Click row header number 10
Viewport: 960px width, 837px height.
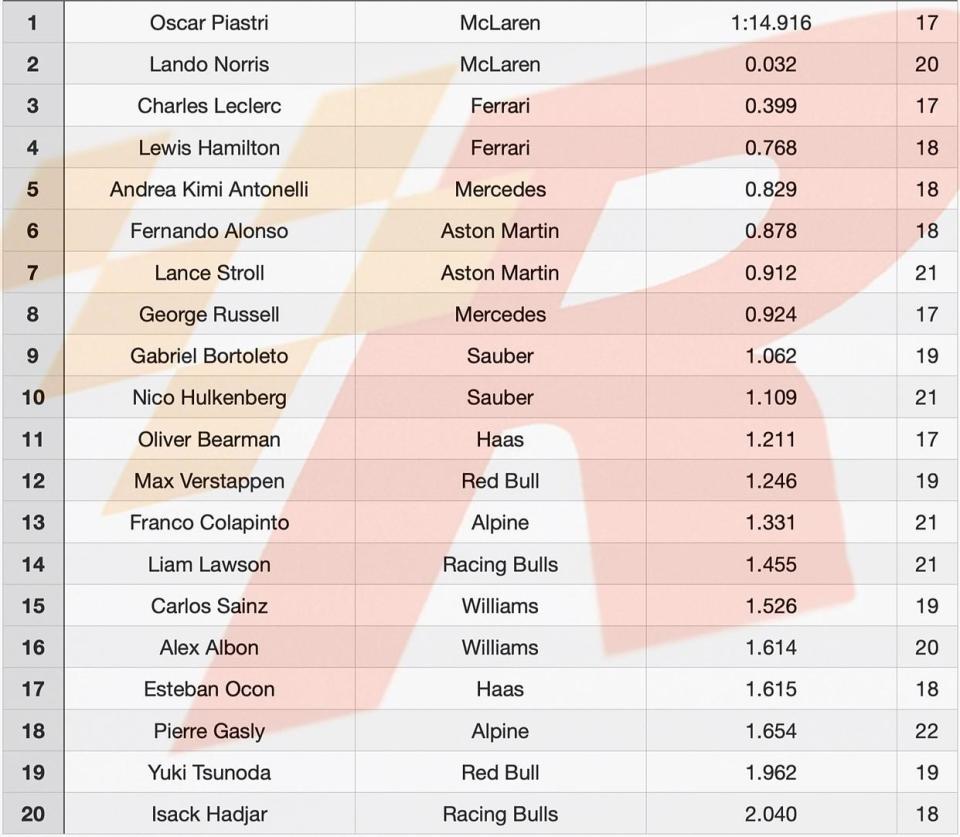[33, 397]
